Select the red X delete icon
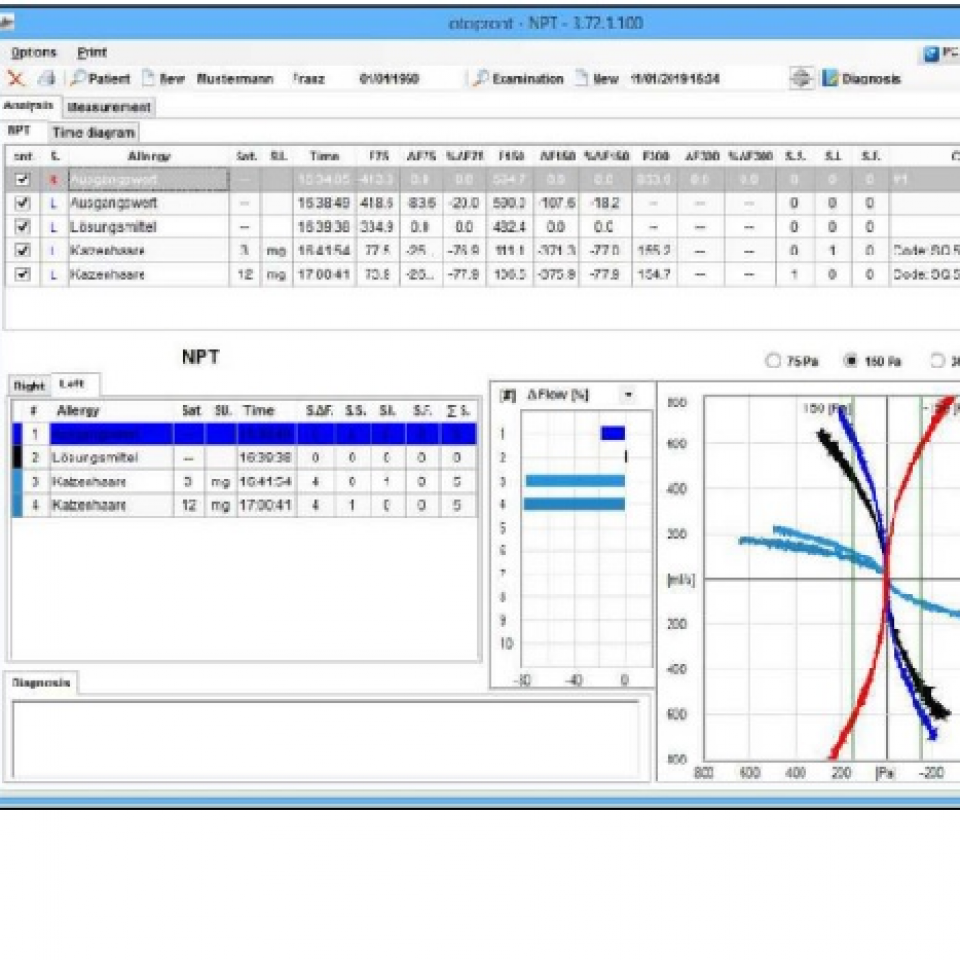 tap(15, 79)
